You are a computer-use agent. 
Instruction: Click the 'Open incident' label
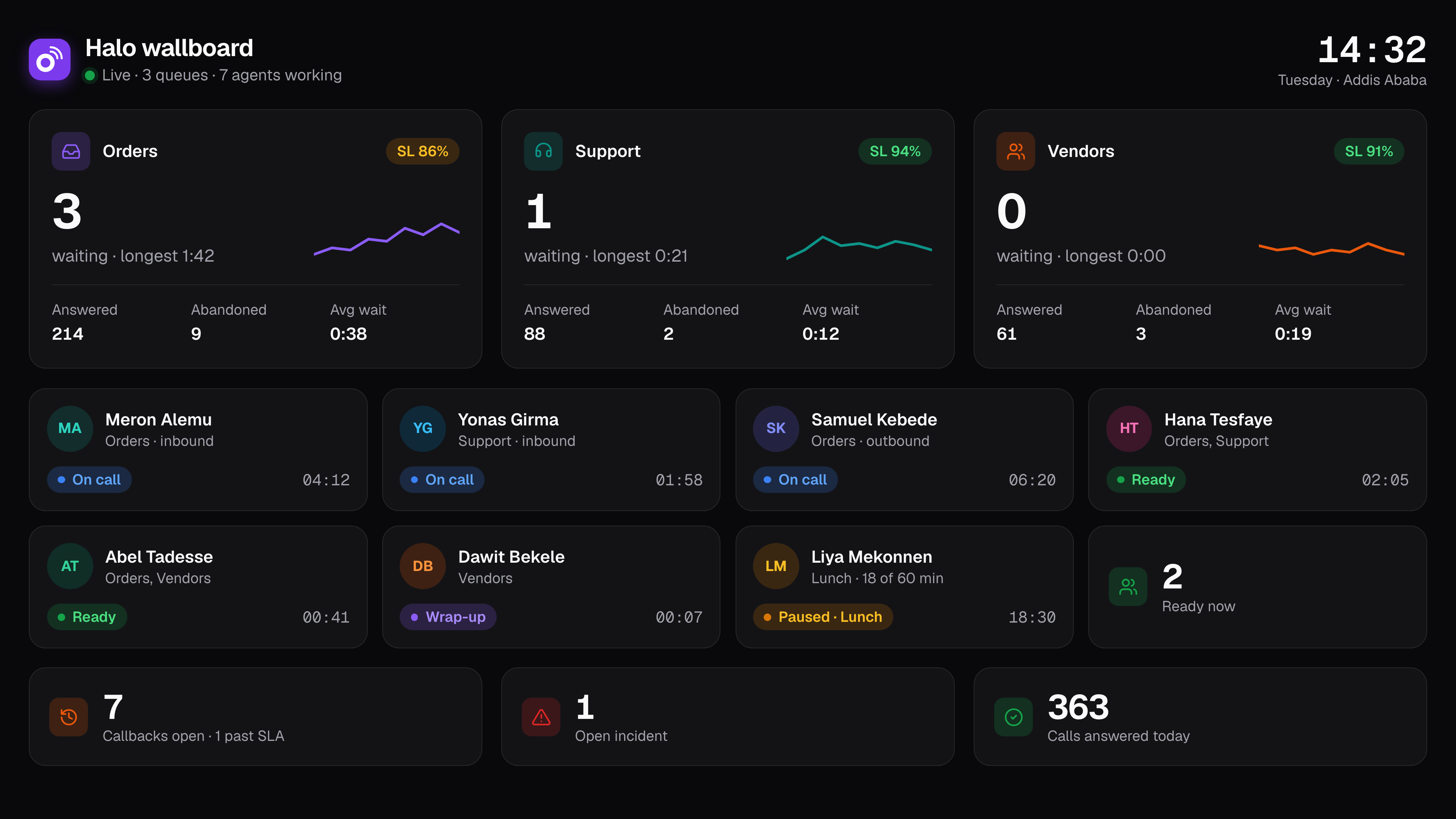click(x=621, y=736)
